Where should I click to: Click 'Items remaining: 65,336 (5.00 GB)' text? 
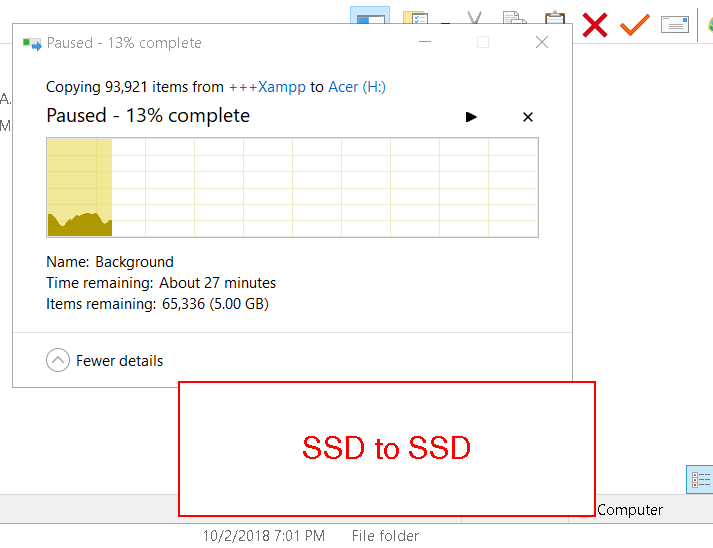click(x=157, y=304)
